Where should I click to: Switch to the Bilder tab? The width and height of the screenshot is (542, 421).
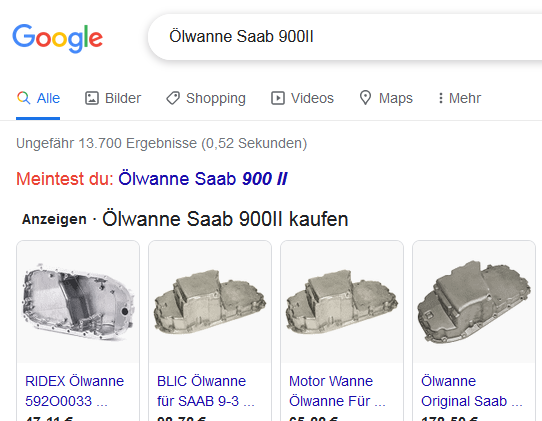tap(113, 98)
